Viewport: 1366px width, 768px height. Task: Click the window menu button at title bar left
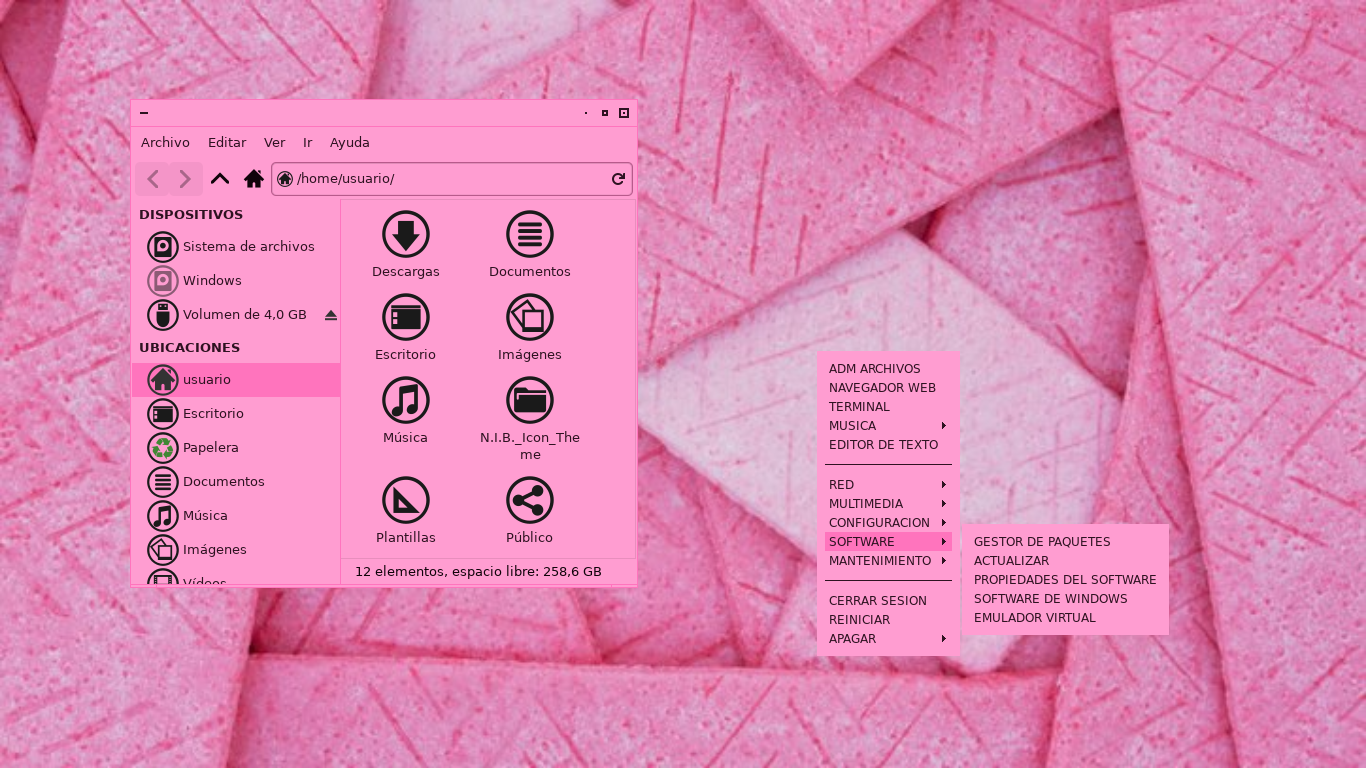point(144,113)
